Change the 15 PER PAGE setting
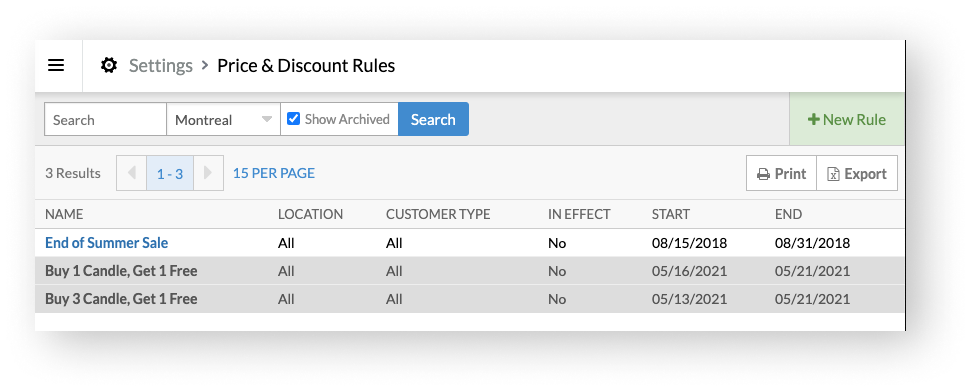Screen dimensions: 971x391 click(274, 173)
